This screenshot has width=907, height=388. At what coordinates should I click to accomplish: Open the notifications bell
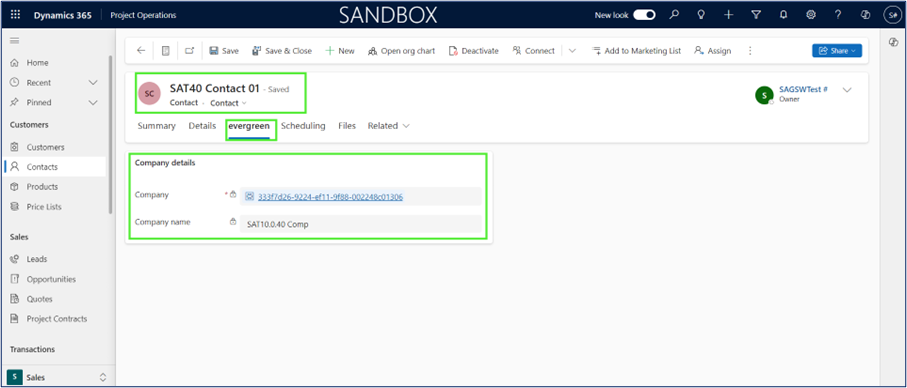(x=783, y=15)
